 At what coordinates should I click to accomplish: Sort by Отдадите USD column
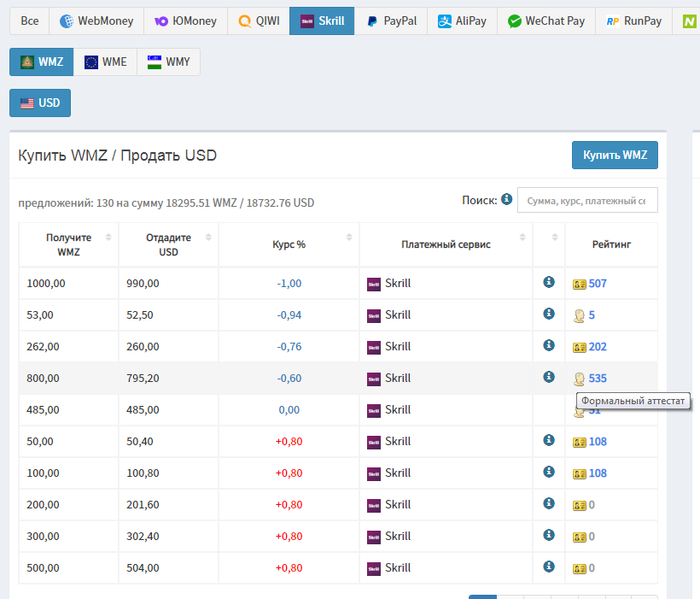tap(169, 245)
